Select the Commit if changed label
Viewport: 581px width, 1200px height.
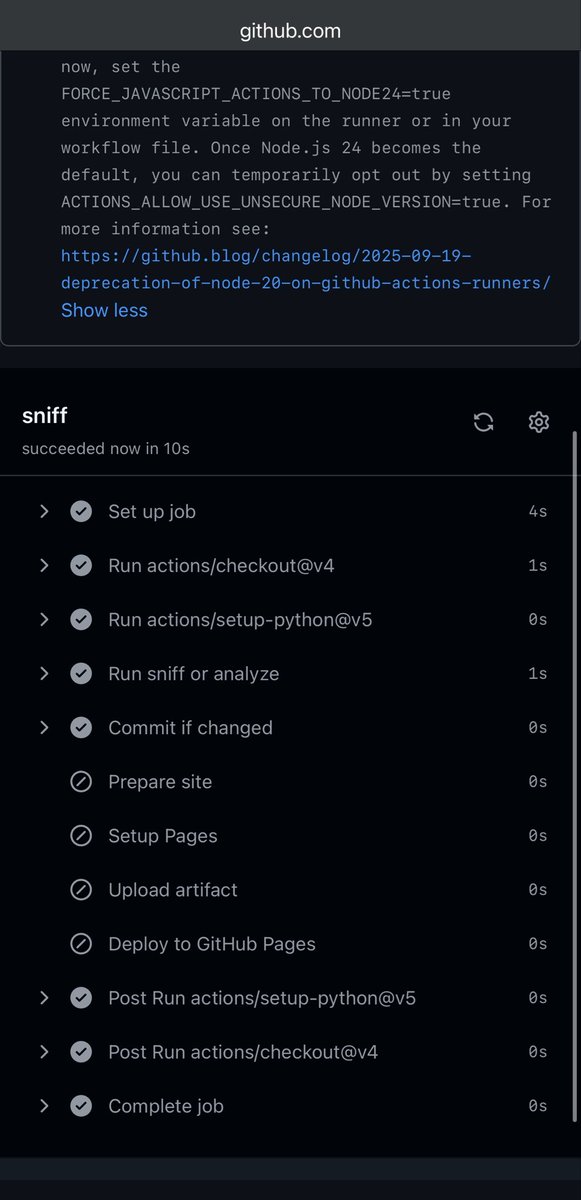pyautogui.click(x=190, y=728)
